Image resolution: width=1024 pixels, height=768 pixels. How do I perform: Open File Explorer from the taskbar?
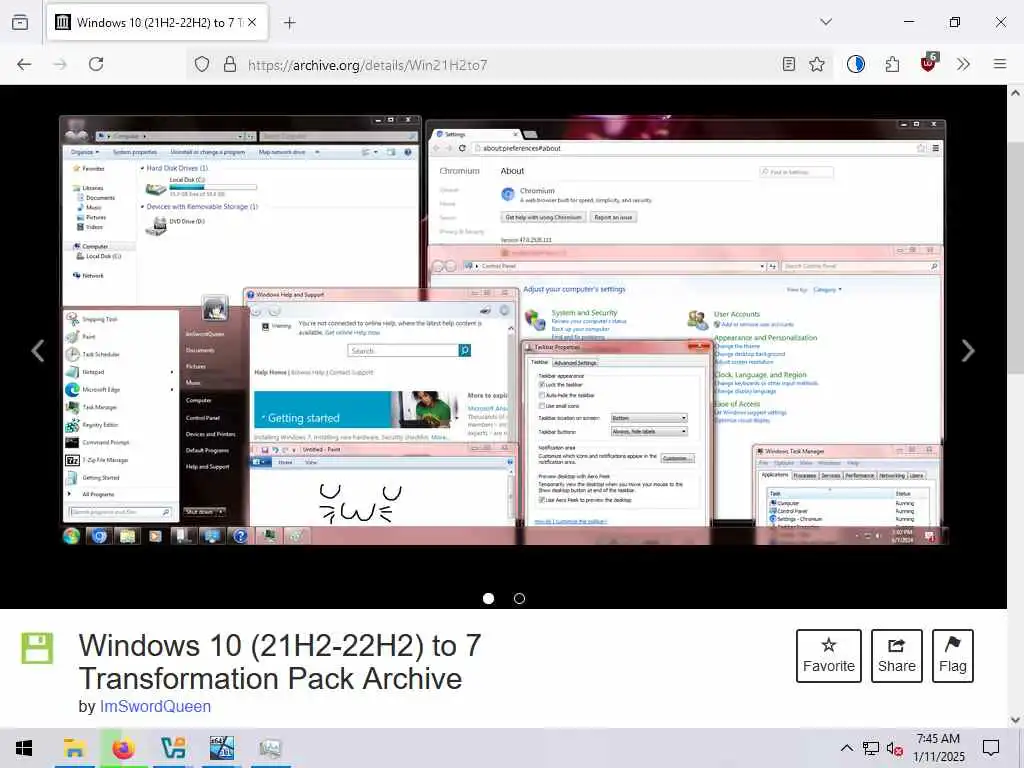point(74,748)
